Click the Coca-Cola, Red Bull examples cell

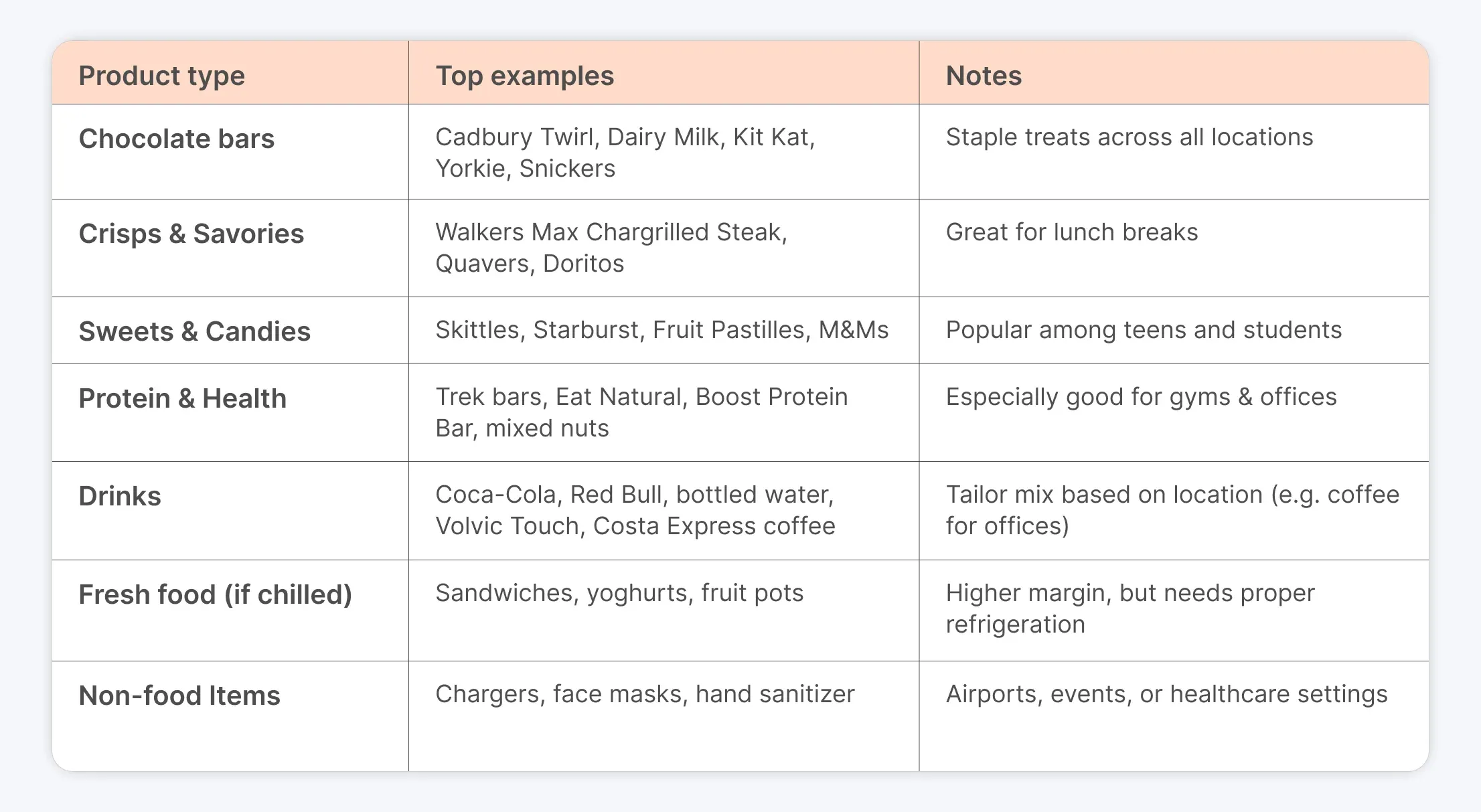click(x=635, y=510)
